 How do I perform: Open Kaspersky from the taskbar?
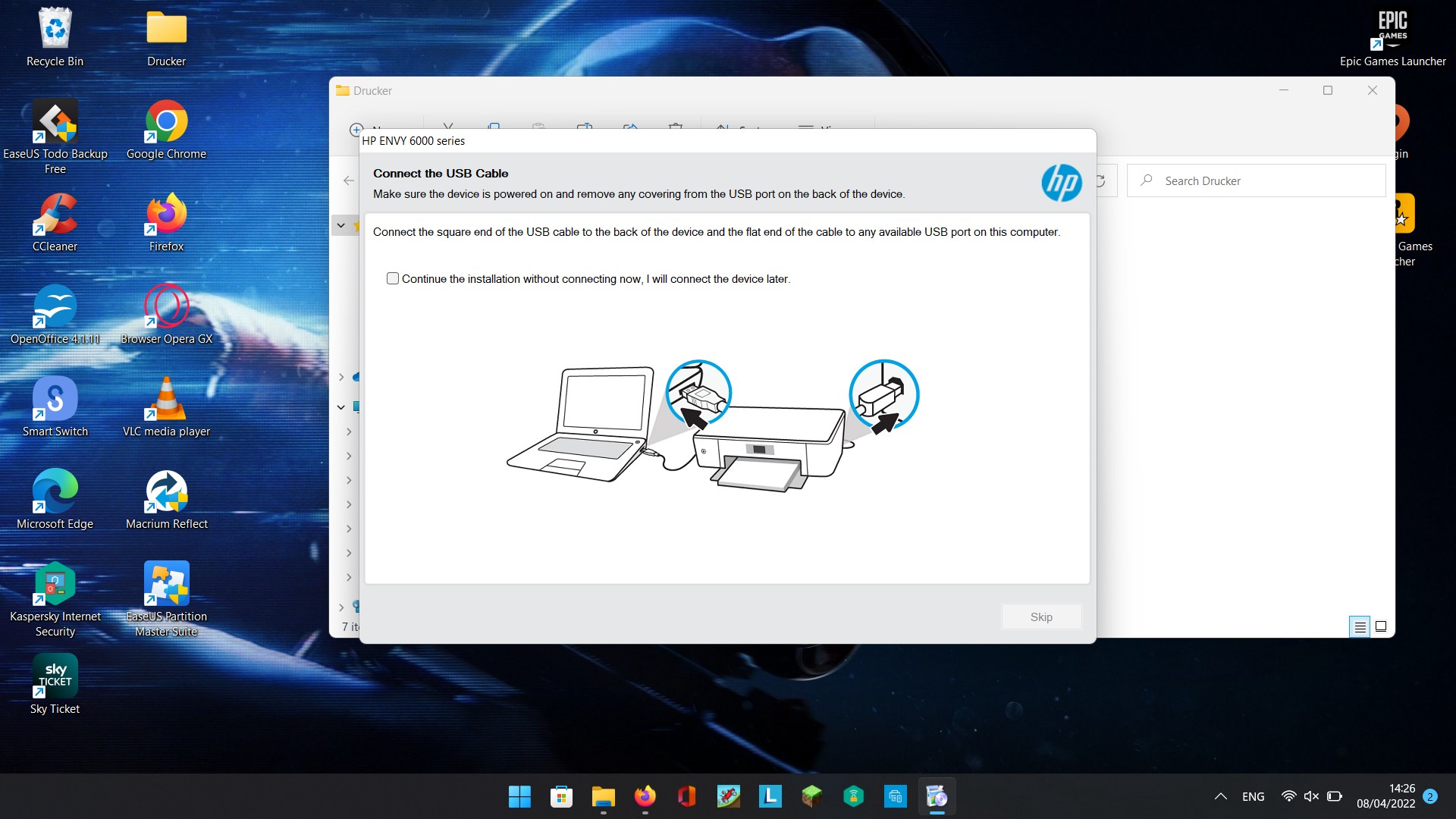coord(853,796)
